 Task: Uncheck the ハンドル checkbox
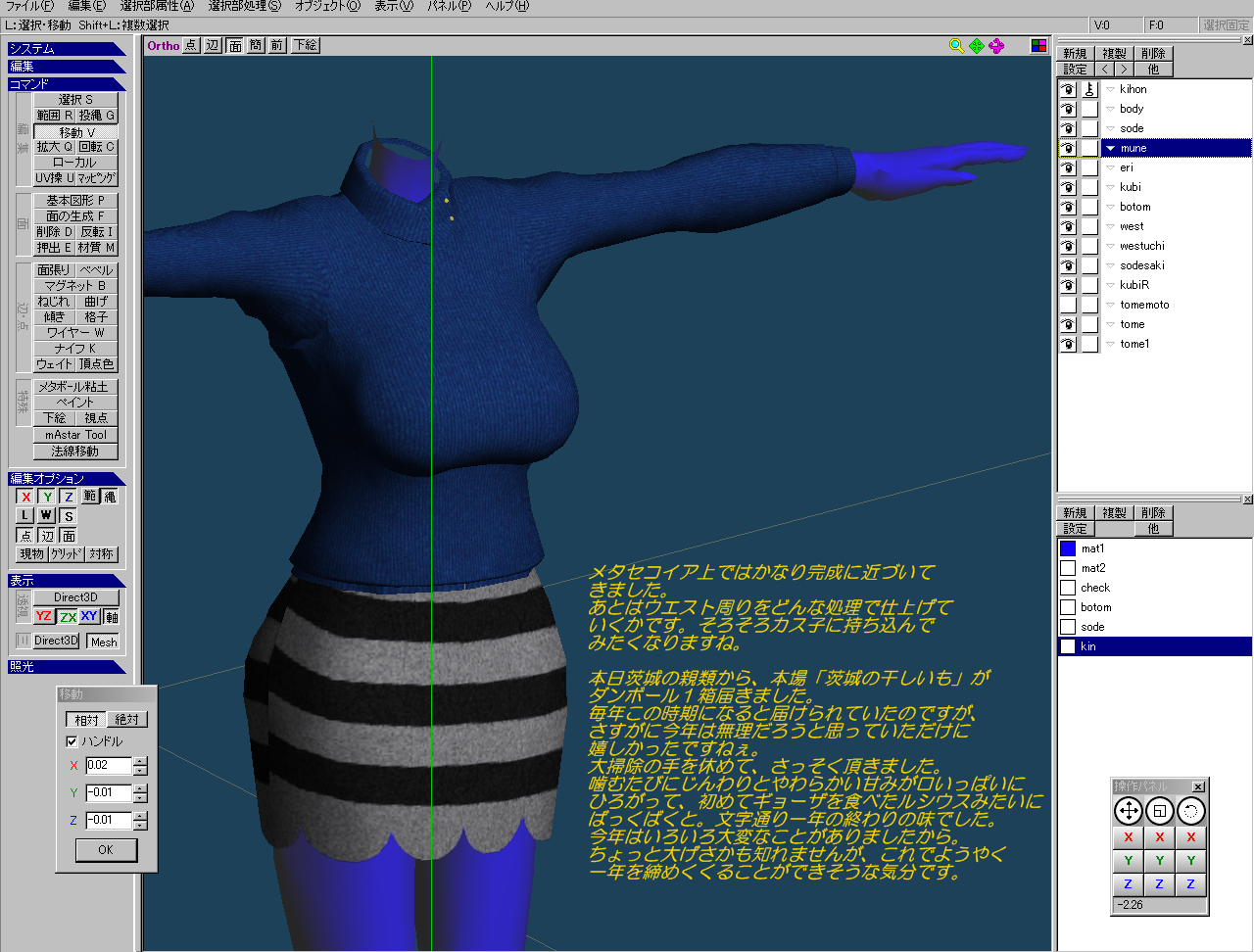(x=72, y=741)
